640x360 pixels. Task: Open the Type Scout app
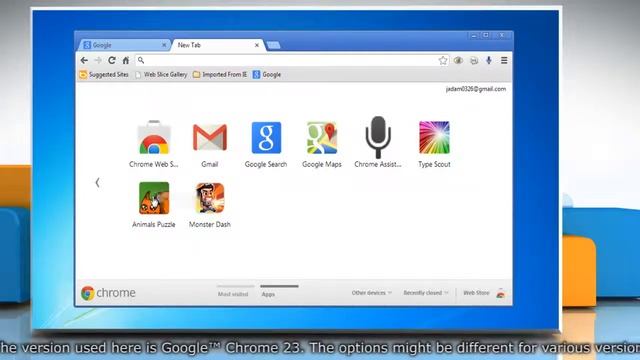pyautogui.click(x=434, y=138)
